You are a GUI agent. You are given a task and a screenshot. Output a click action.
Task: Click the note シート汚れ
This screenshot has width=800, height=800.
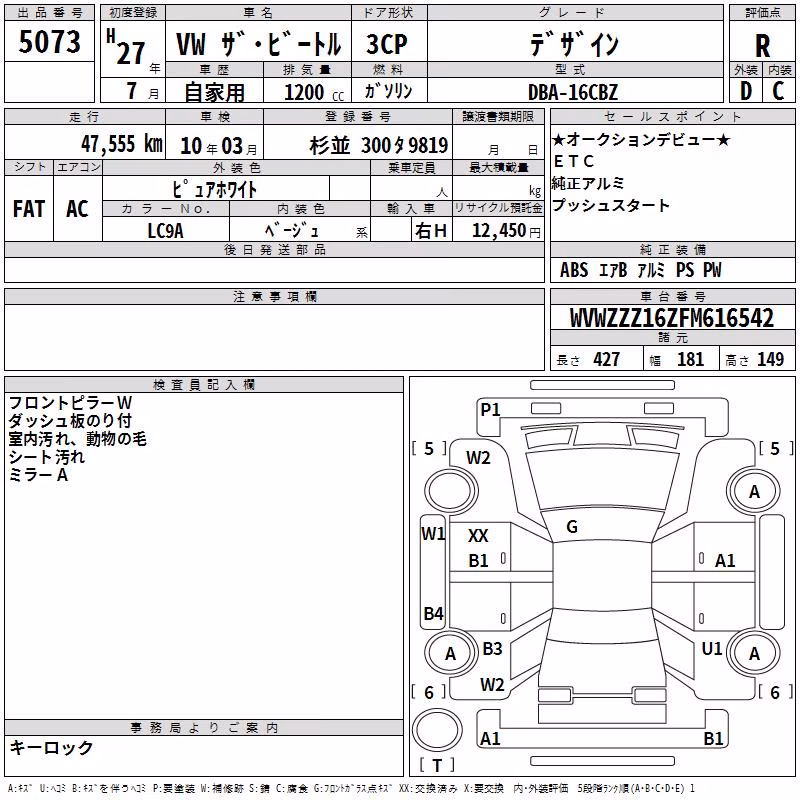46,457
